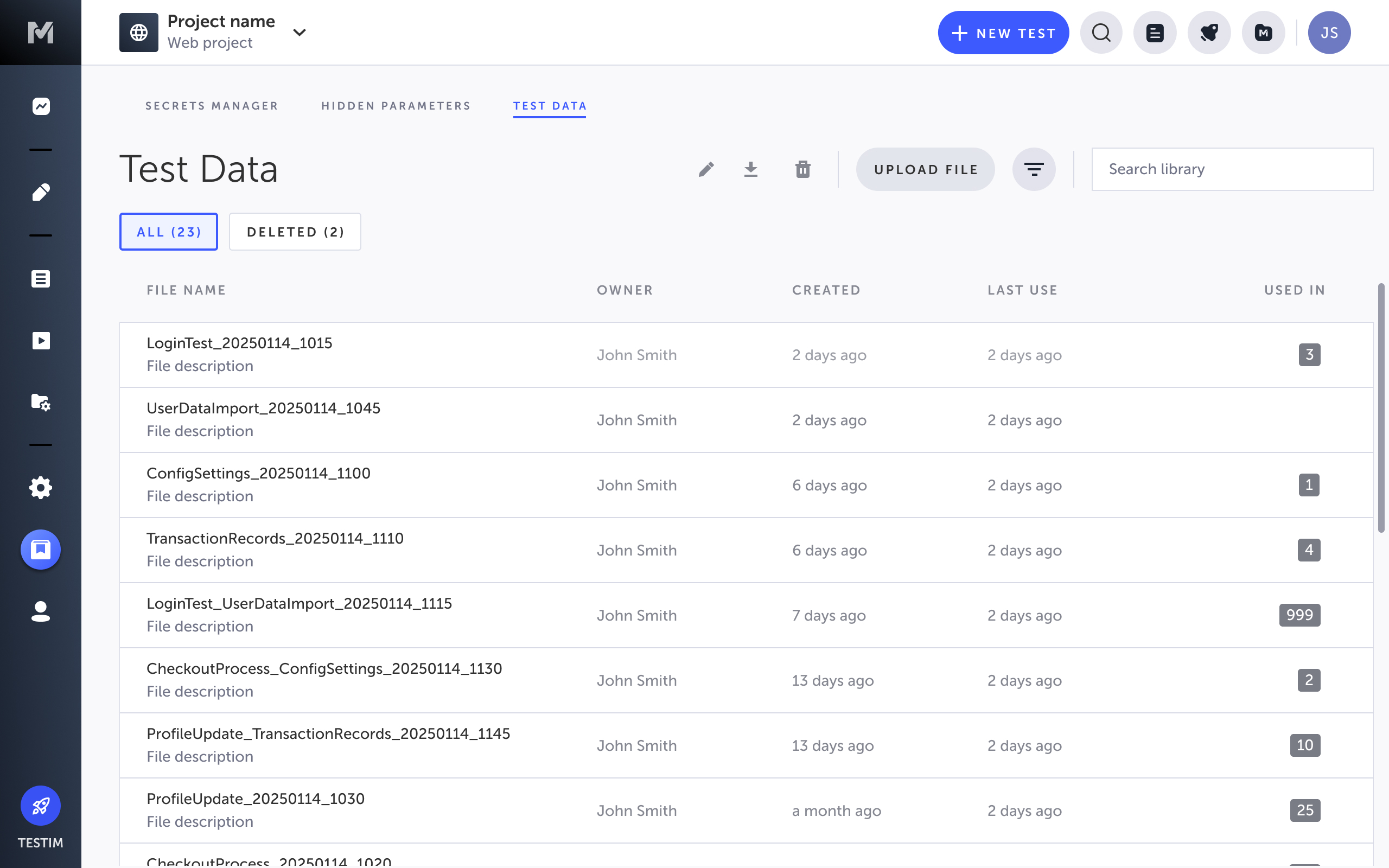Open the dashboard chart icon in sidebar
The width and height of the screenshot is (1389, 868).
coord(41,106)
